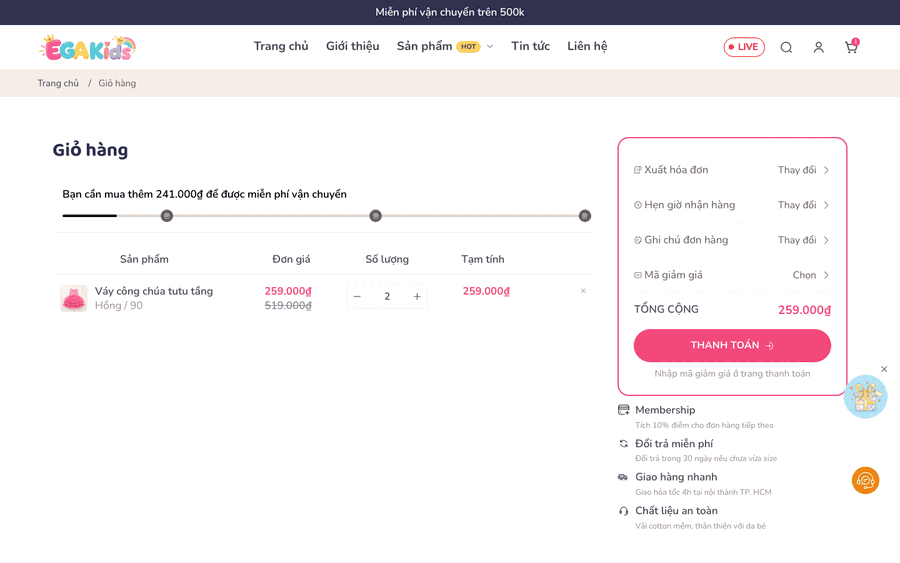This screenshot has height=563, width=900.
Task: Expand Xuất hóa đơn Thay đổi option
Action: coord(803,170)
